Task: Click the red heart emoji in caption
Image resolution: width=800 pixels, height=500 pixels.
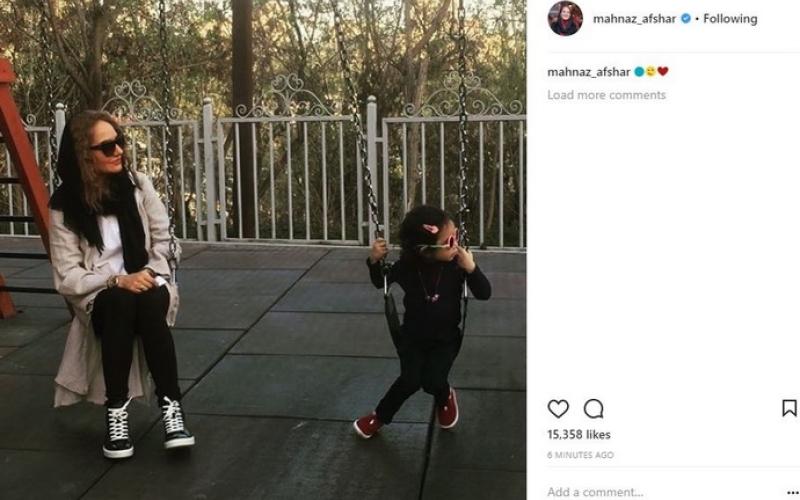Action: click(x=663, y=72)
